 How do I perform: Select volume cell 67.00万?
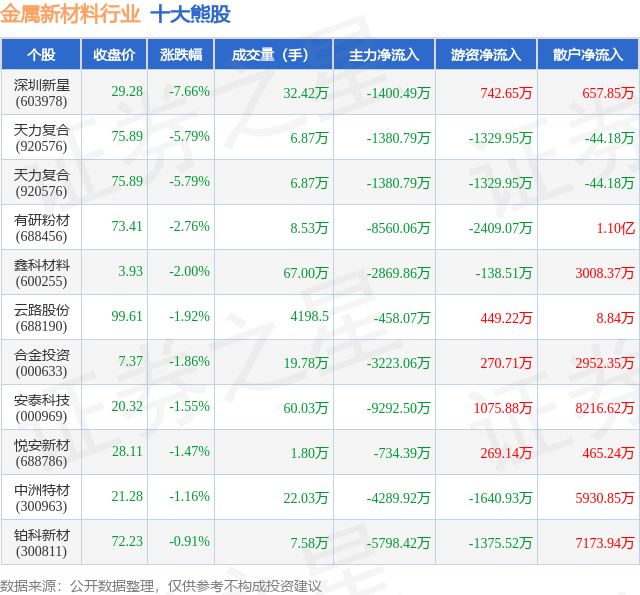tap(306, 273)
